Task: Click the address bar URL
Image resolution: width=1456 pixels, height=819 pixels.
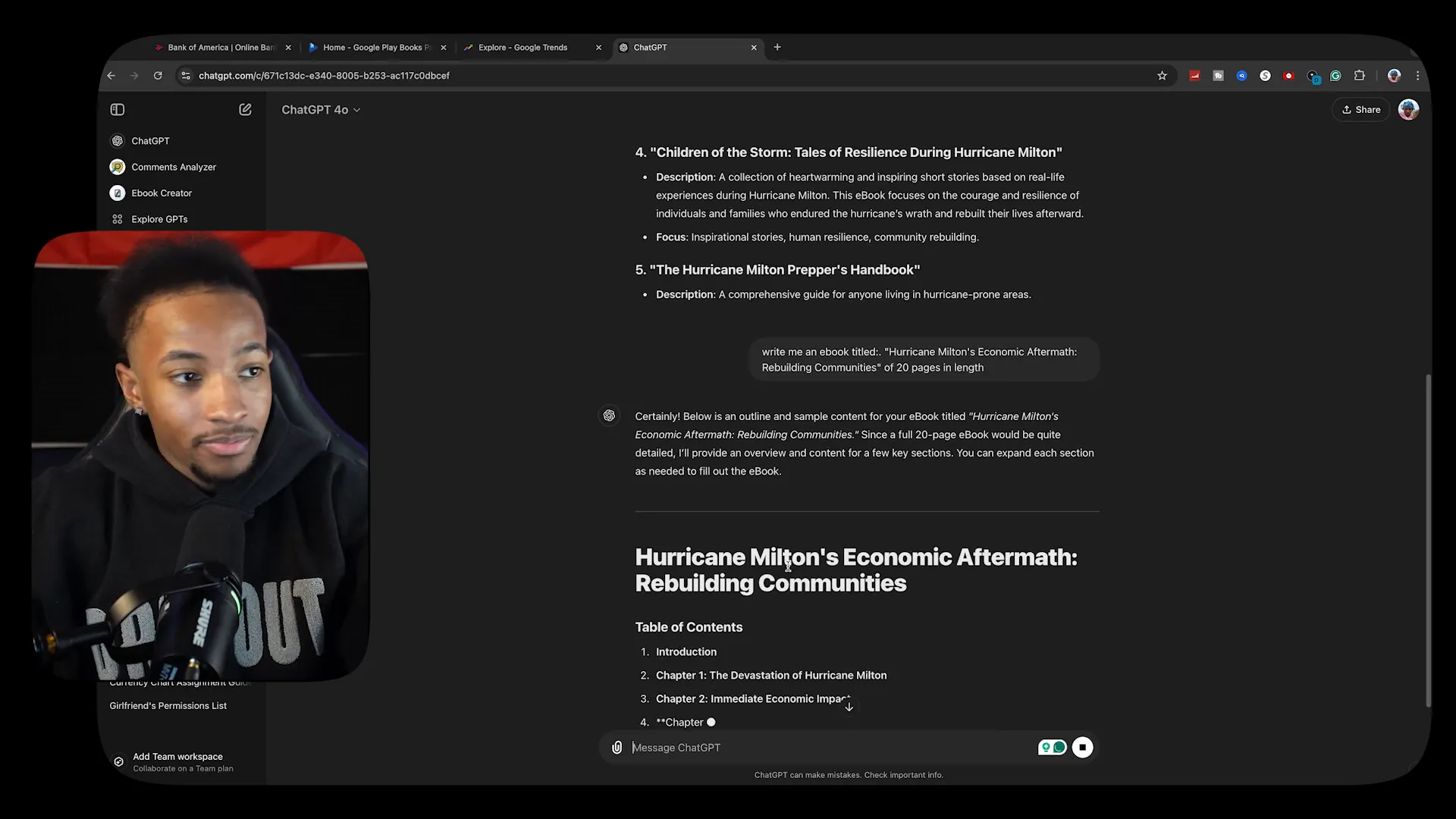Action: 324,76
